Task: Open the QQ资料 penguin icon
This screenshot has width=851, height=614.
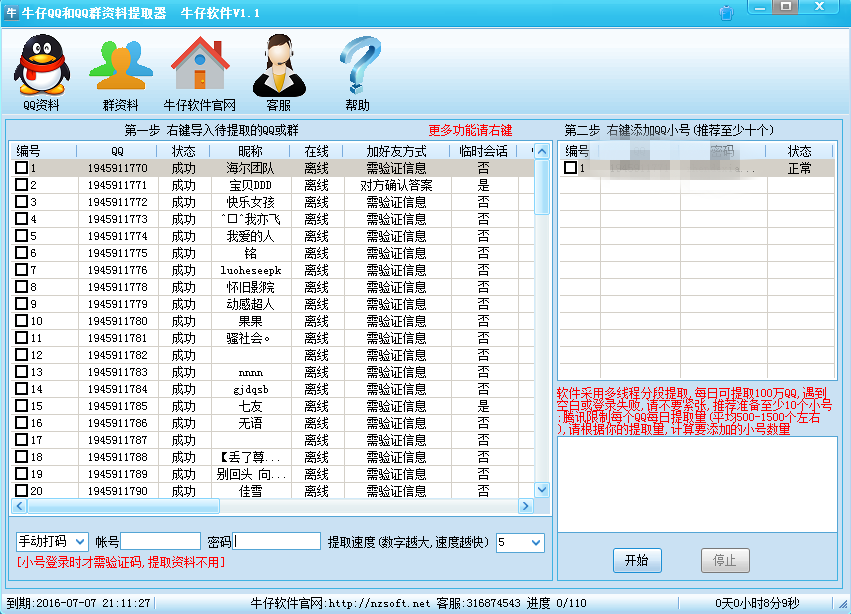Action: (x=41, y=72)
